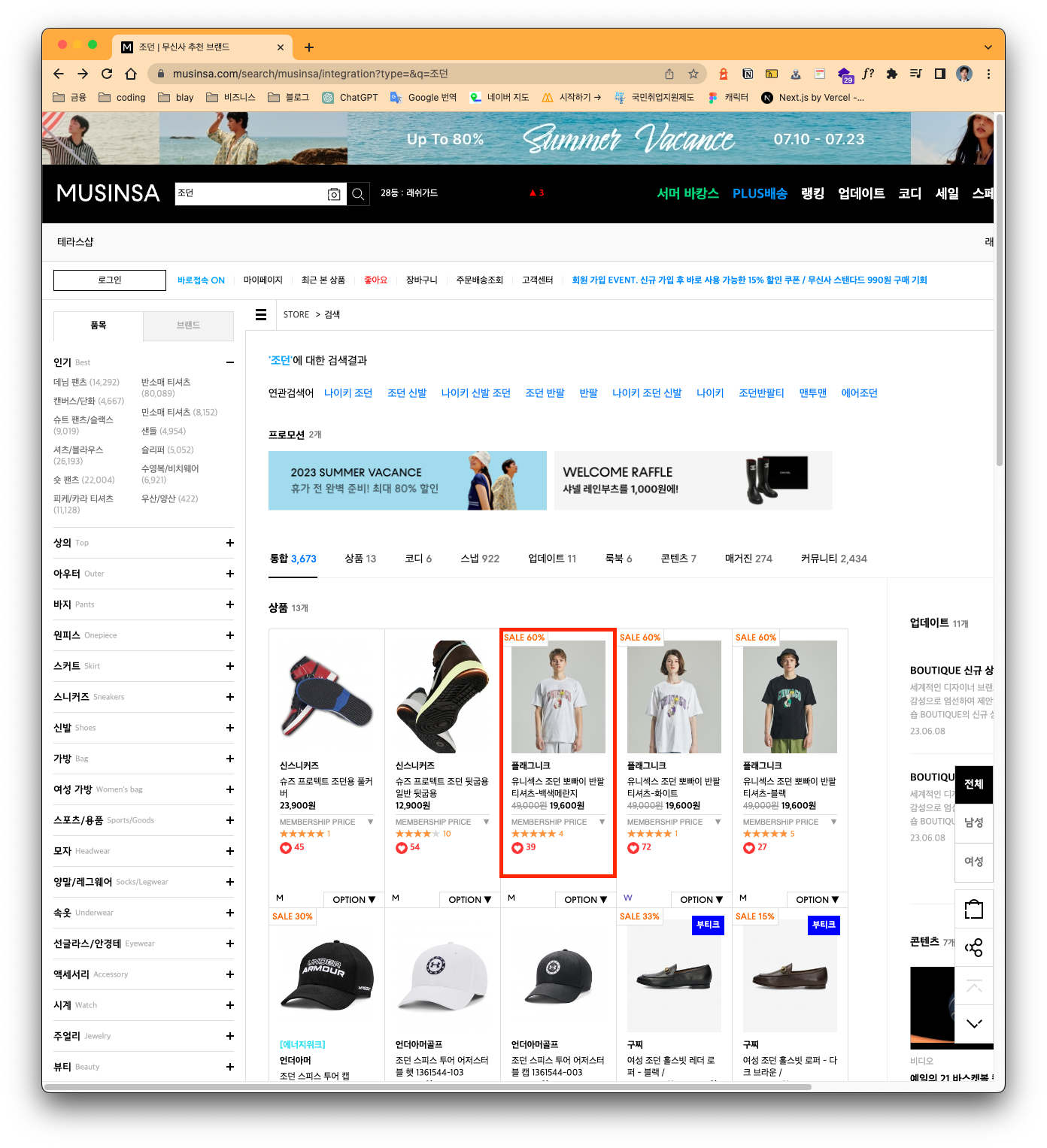This screenshot has height=1148, width=1047.
Task: Expand the 바지 Pants category
Action: [230, 604]
